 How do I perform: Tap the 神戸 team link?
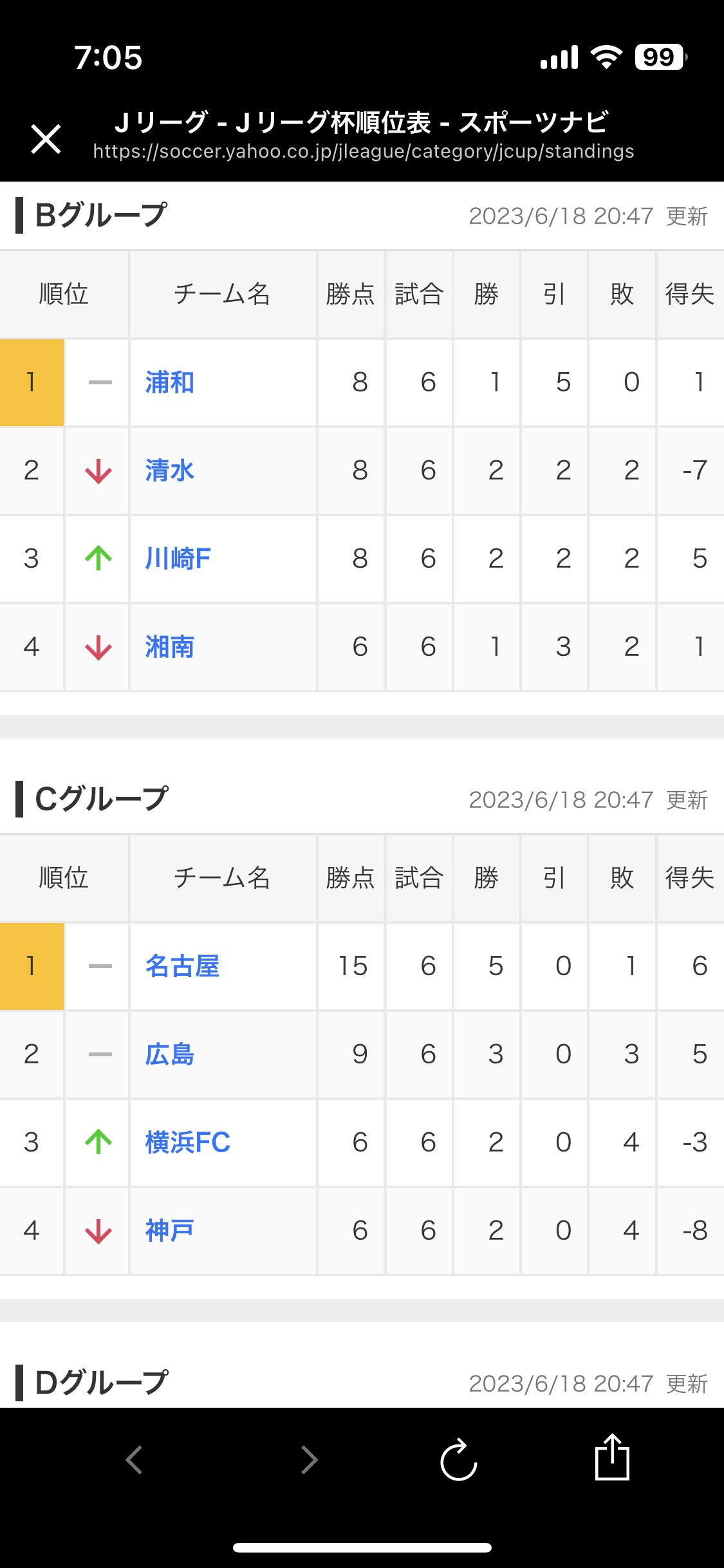pos(169,1231)
